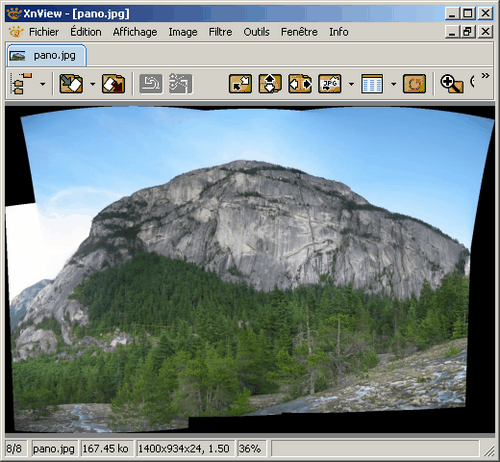
Task: Open the Filtre menu
Action: click(220, 32)
